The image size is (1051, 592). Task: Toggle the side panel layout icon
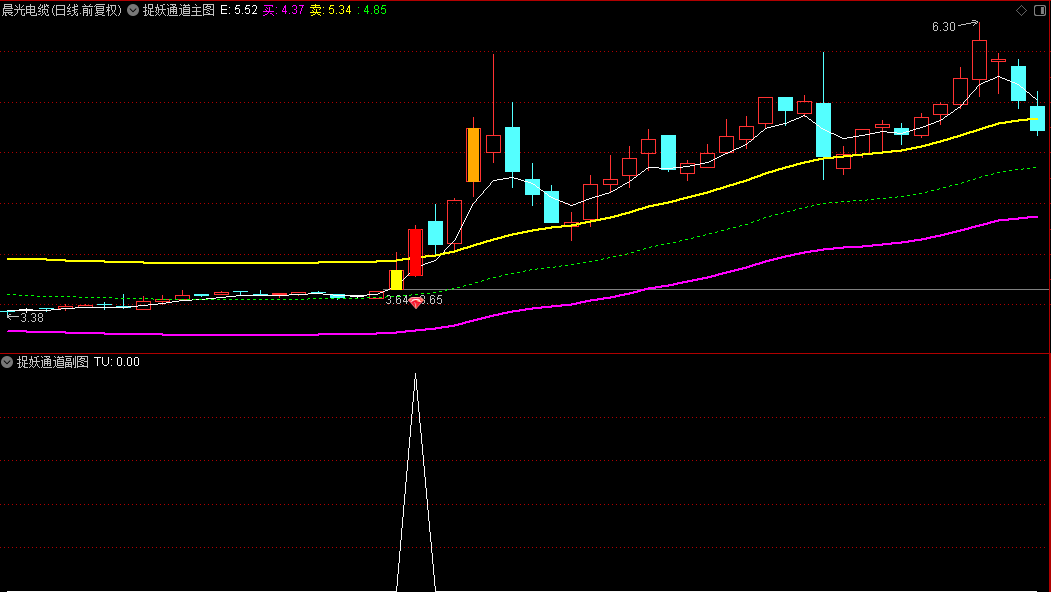[1041, 10]
